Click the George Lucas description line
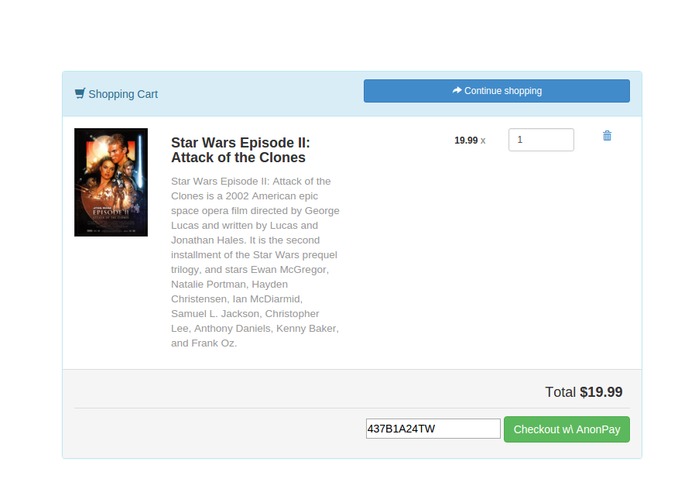Viewport: 695px width, 494px height. click(x=255, y=210)
